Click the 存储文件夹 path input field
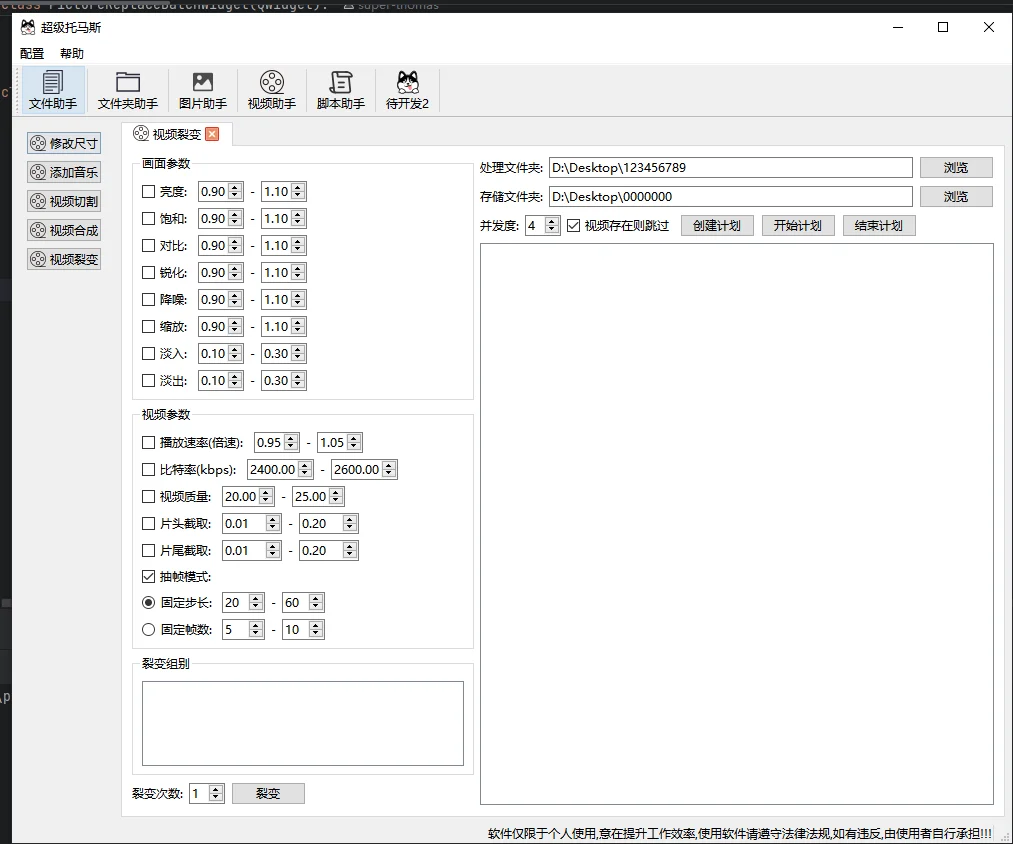 (x=731, y=196)
